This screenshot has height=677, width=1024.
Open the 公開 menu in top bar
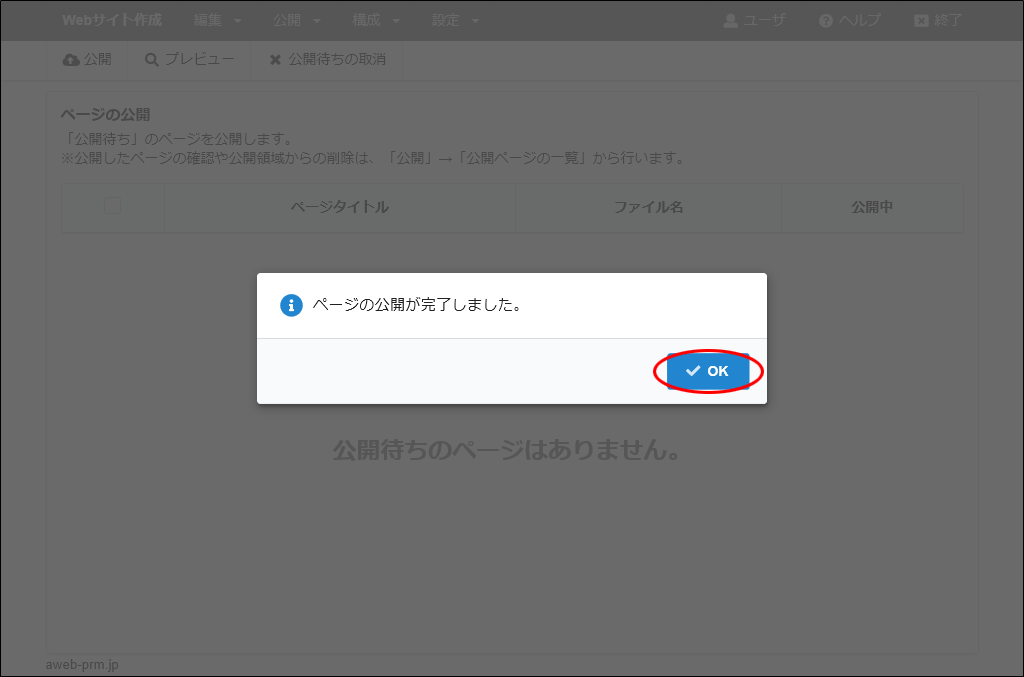pyautogui.click(x=287, y=20)
